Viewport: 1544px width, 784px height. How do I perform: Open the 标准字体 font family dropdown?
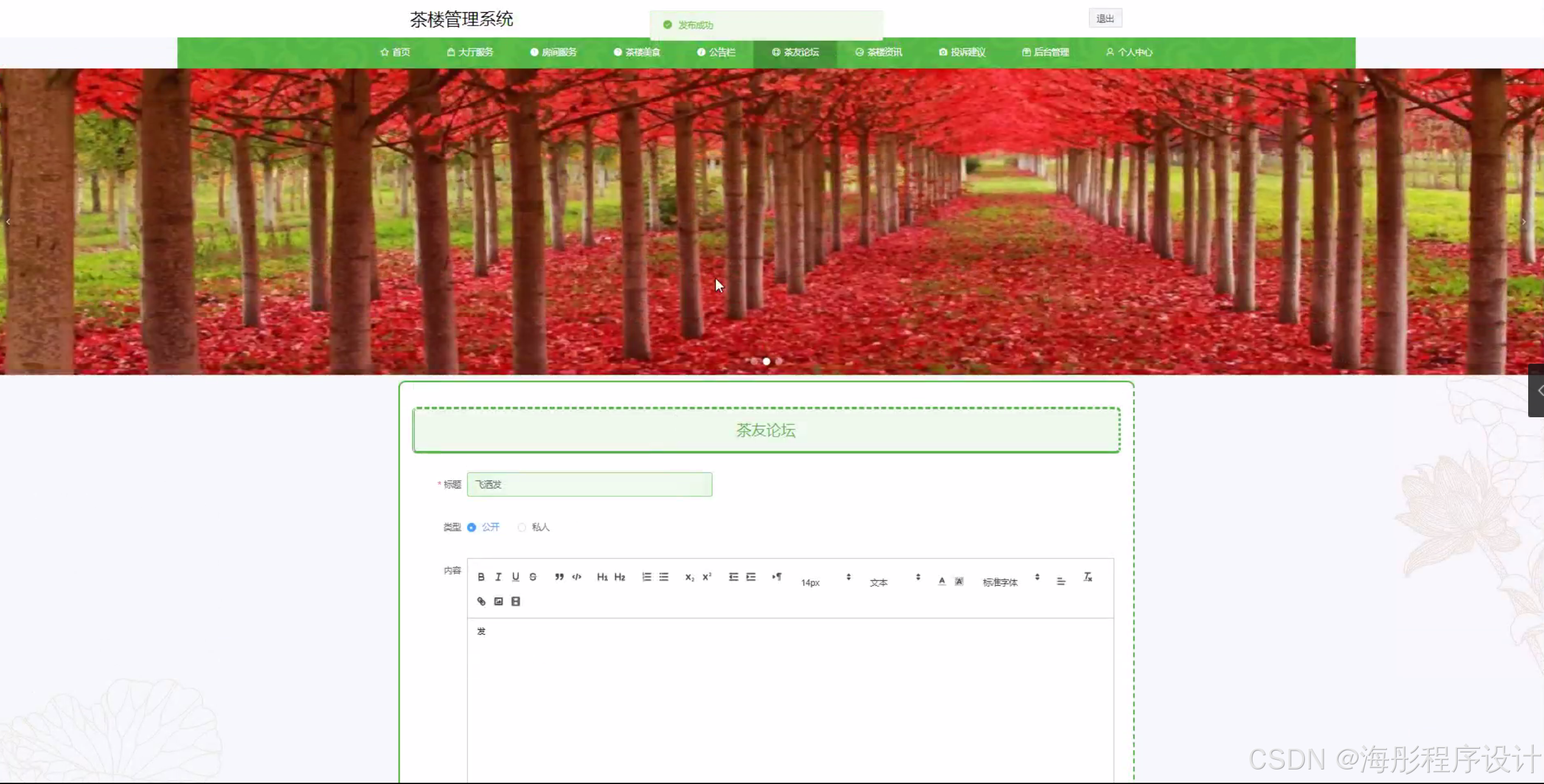tap(1010, 582)
